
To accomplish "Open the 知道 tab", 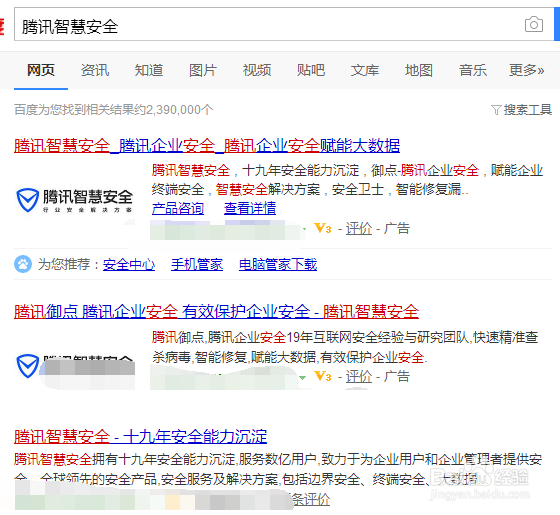I will [149, 70].
